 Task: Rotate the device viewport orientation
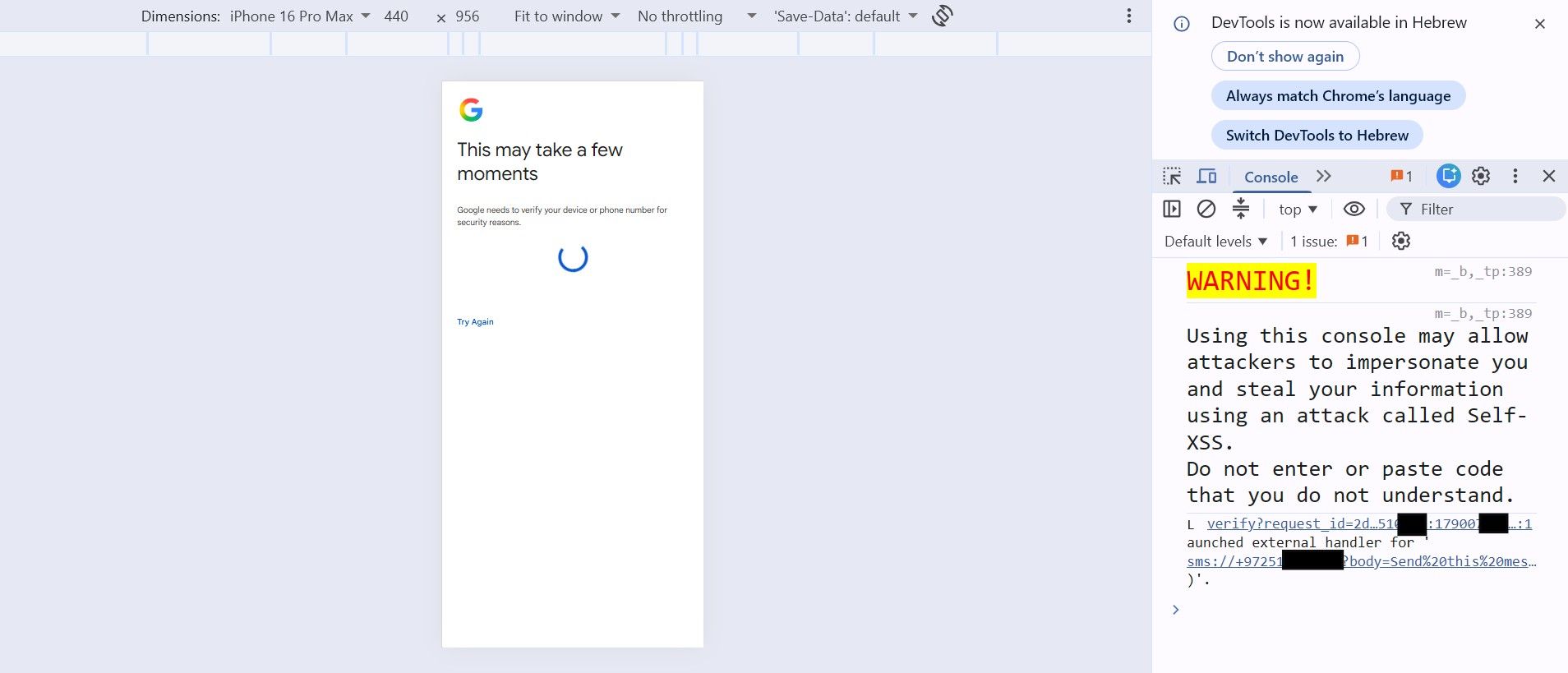[x=943, y=16]
